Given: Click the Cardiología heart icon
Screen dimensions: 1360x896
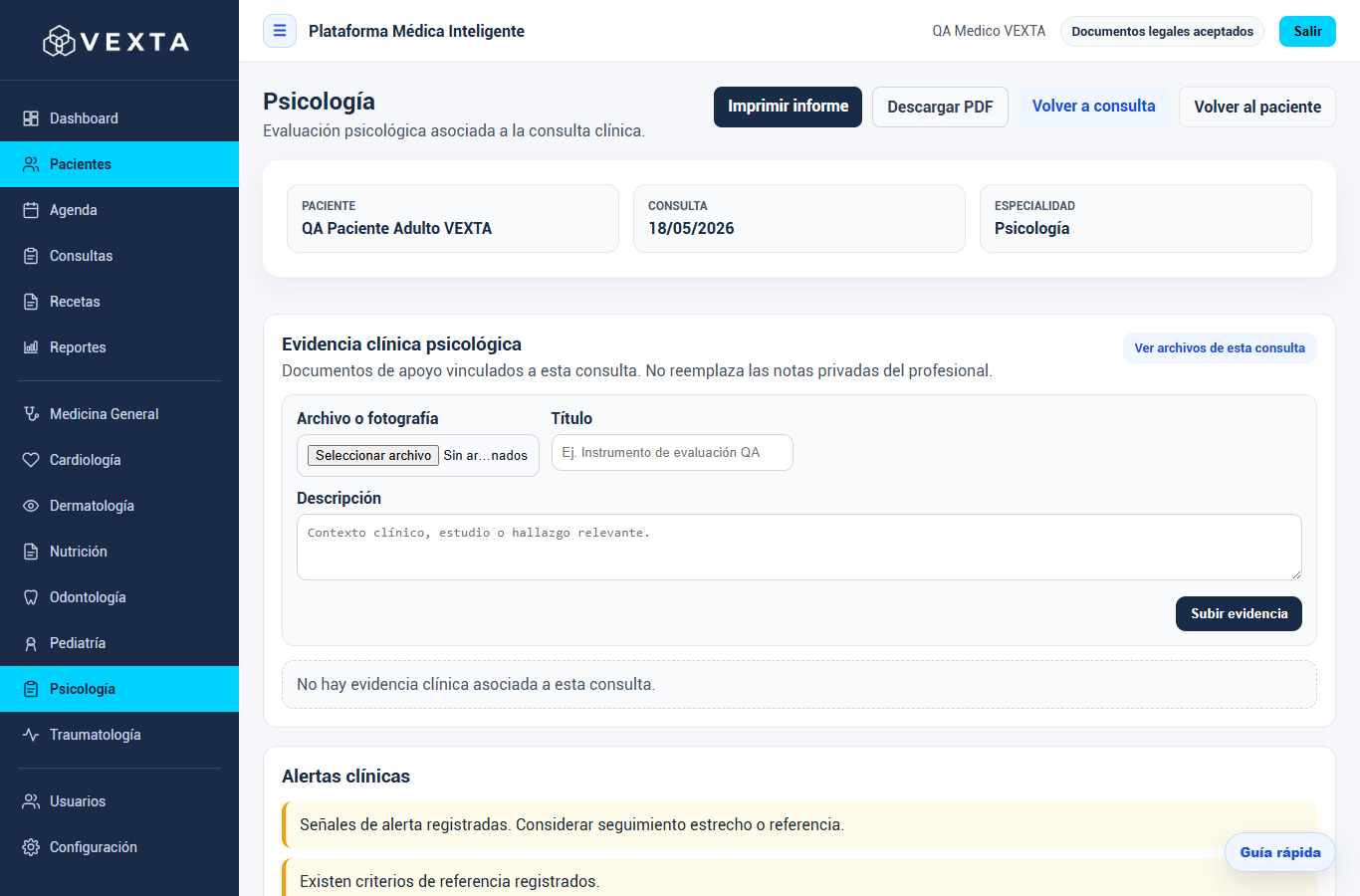Looking at the screenshot, I should coord(31,460).
